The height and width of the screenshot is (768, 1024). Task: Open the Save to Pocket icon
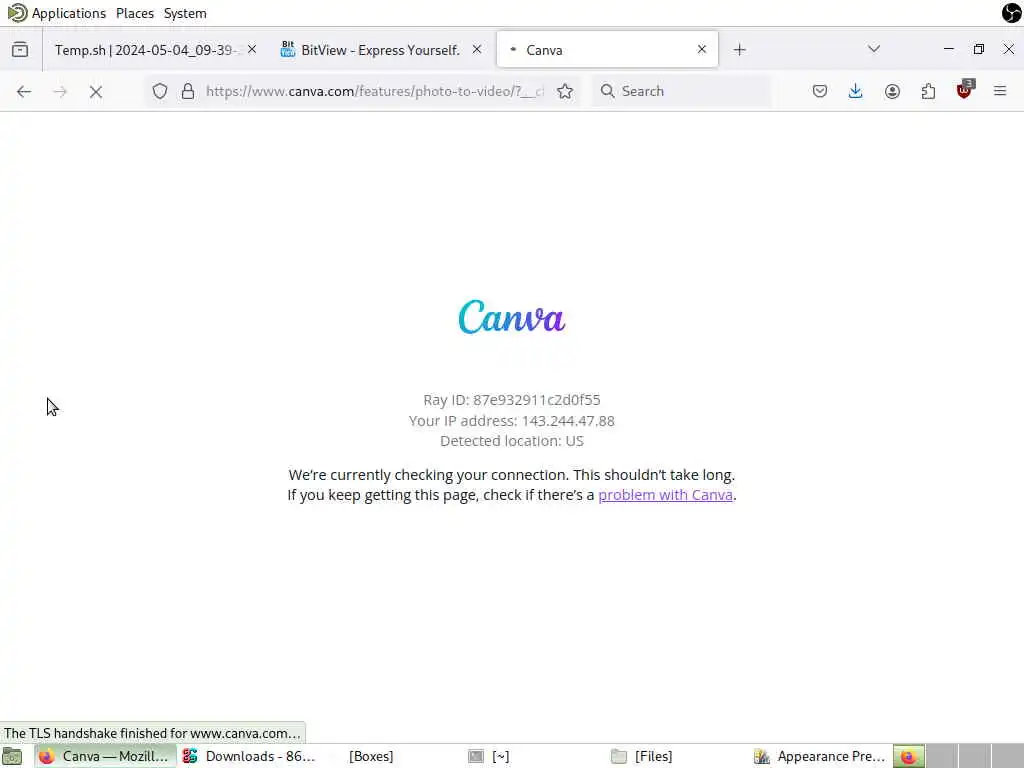pyautogui.click(x=820, y=91)
